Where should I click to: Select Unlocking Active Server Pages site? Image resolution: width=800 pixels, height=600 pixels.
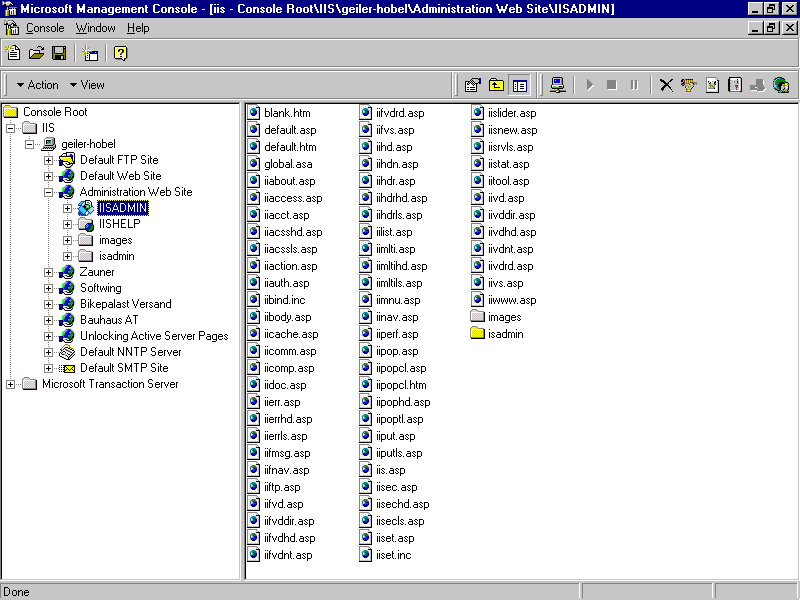point(154,336)
